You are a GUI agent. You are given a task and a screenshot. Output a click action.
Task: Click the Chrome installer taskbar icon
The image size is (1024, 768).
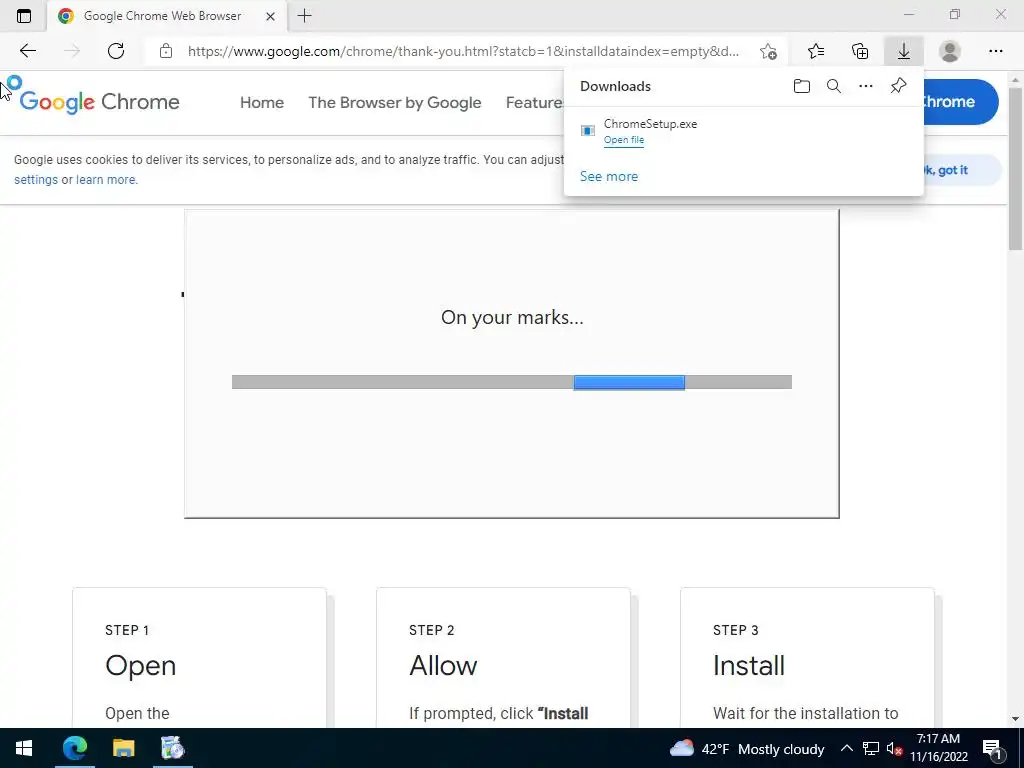point(173,748)
